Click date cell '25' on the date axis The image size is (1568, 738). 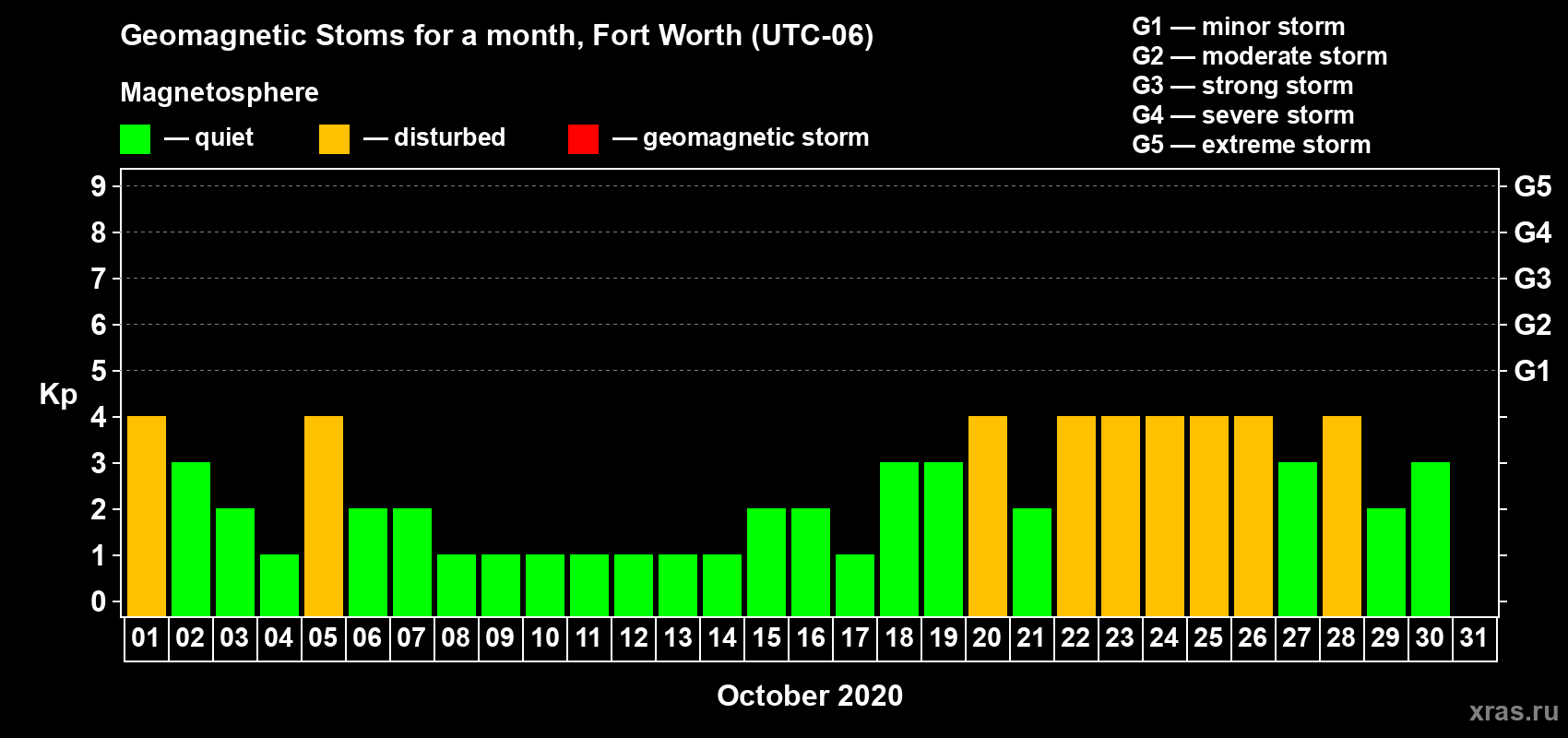[x=1209, y=638]
